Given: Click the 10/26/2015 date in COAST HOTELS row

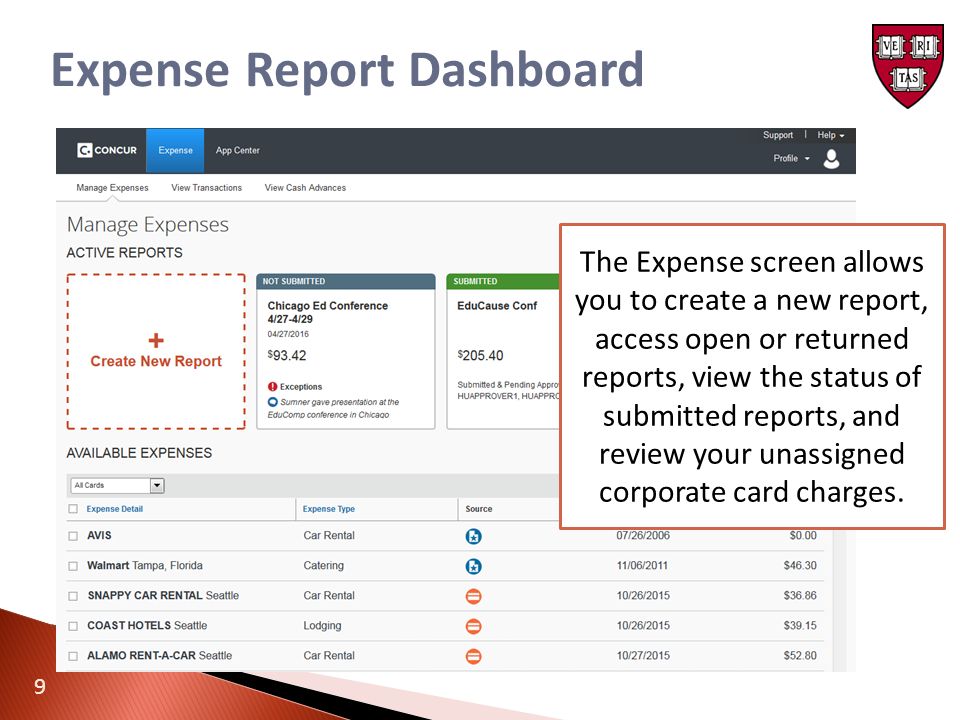Looking at the screenshot, I should [x=643, y=625].
